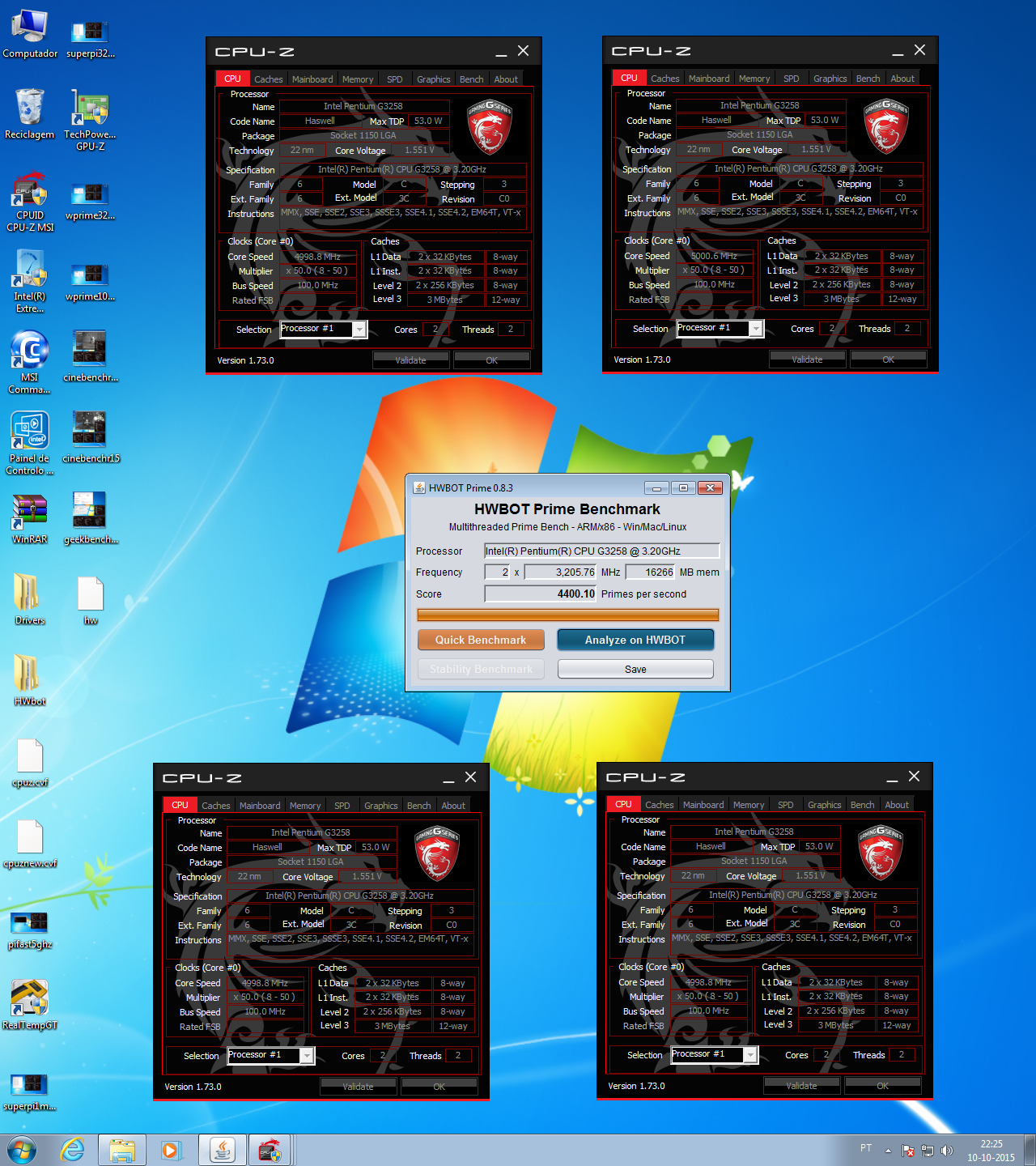
Task: Open the media player taskbar icon
Action: [171, 1150]
